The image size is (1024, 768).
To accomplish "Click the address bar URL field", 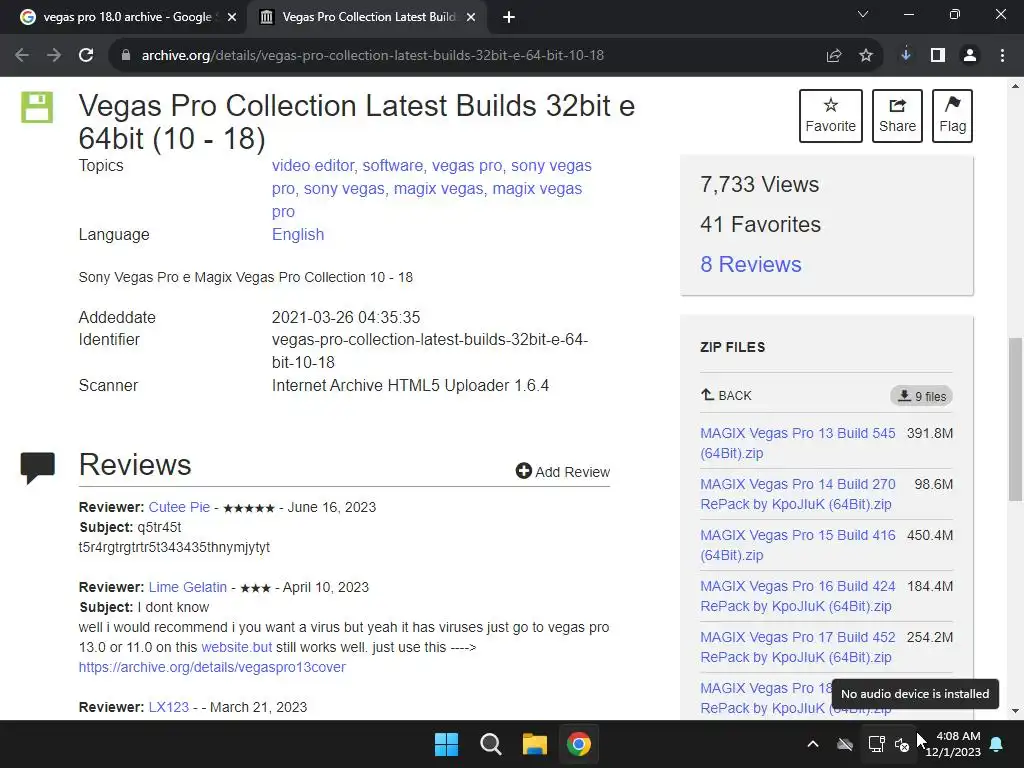I will 372,56.
